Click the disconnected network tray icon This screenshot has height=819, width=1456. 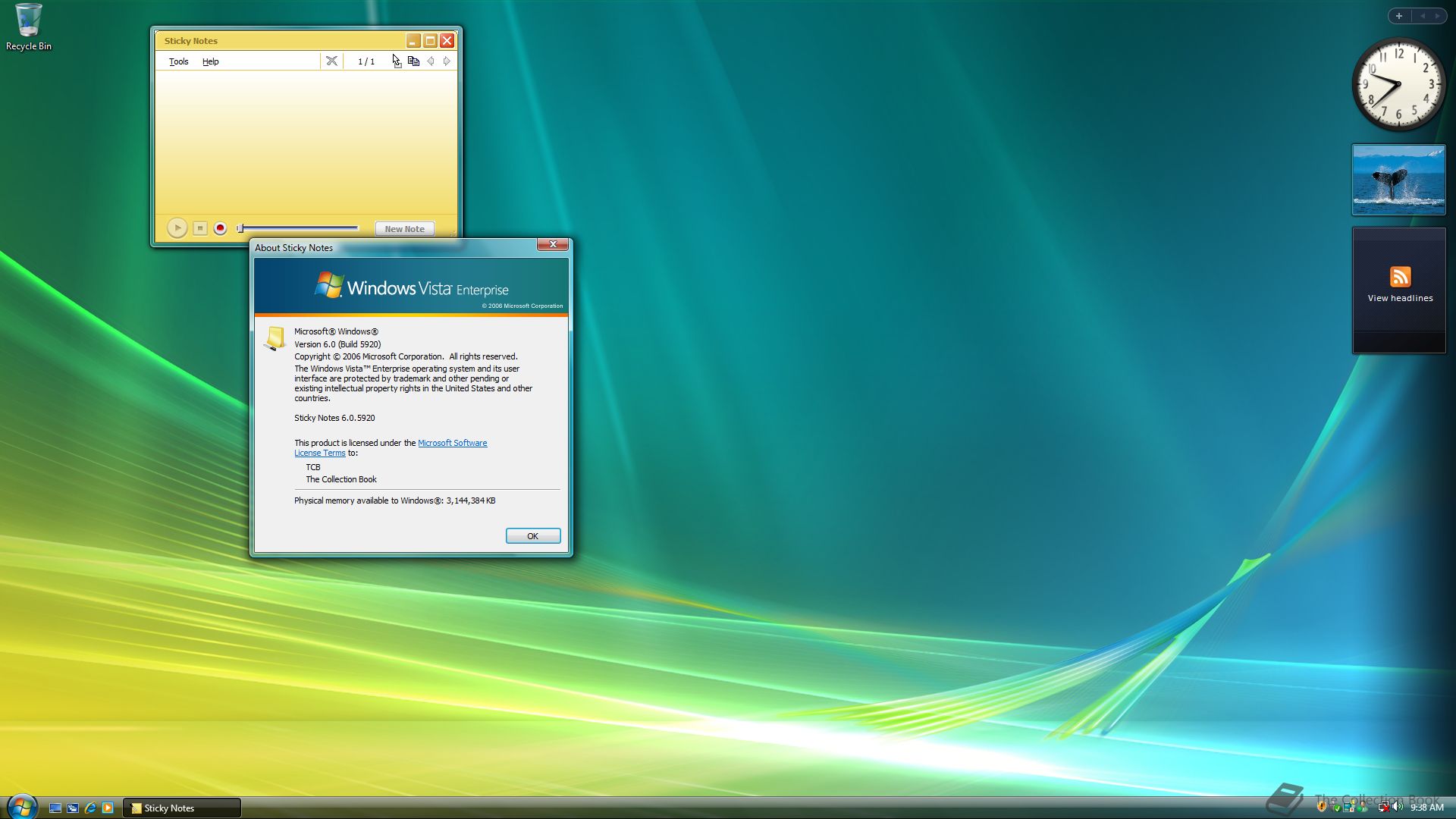point(1383,807)
